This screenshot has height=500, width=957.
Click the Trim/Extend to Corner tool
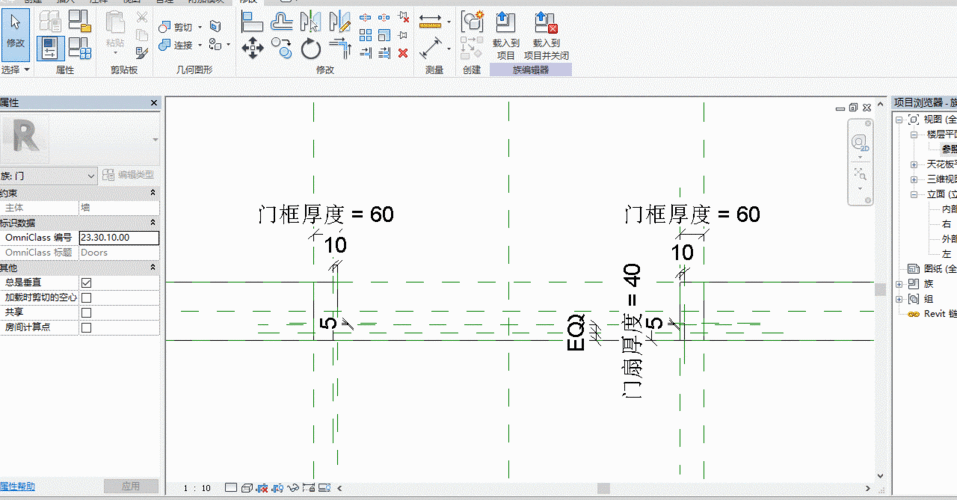pyautogui.click(x=340, y=48)
